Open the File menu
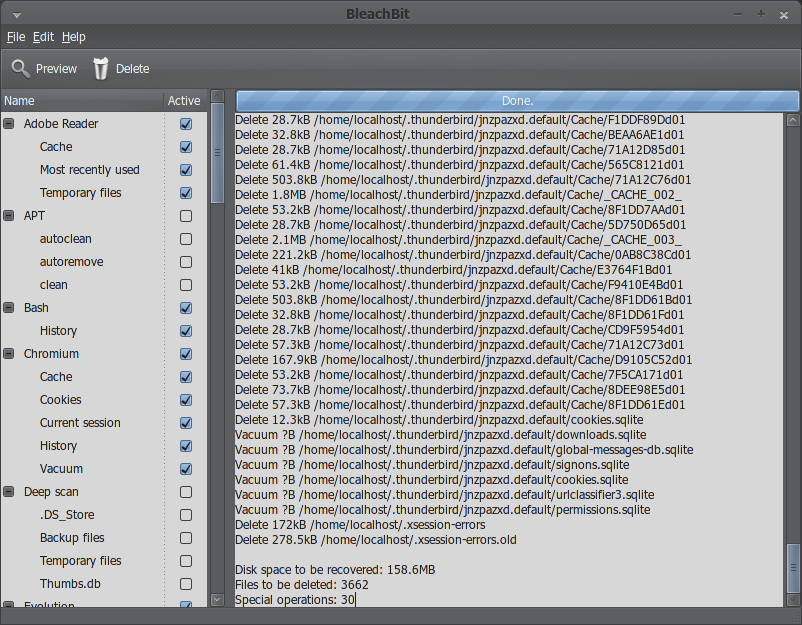 (x=16, y=36)
